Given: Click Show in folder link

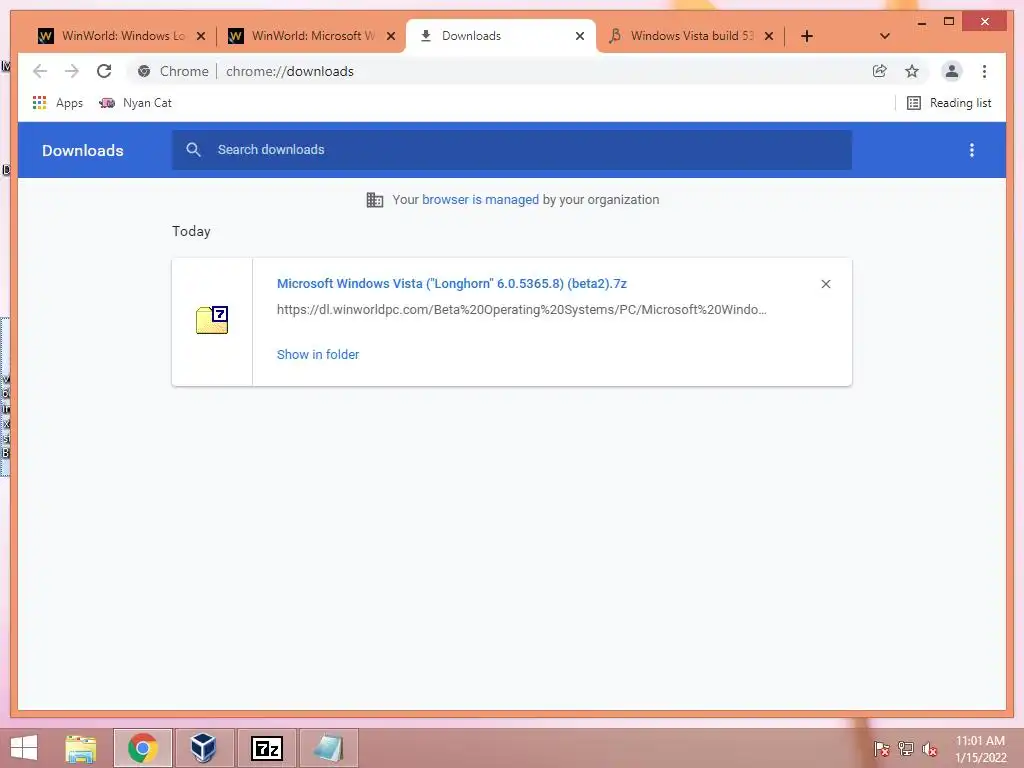Looking at the screenshot, I should point(318,355).
